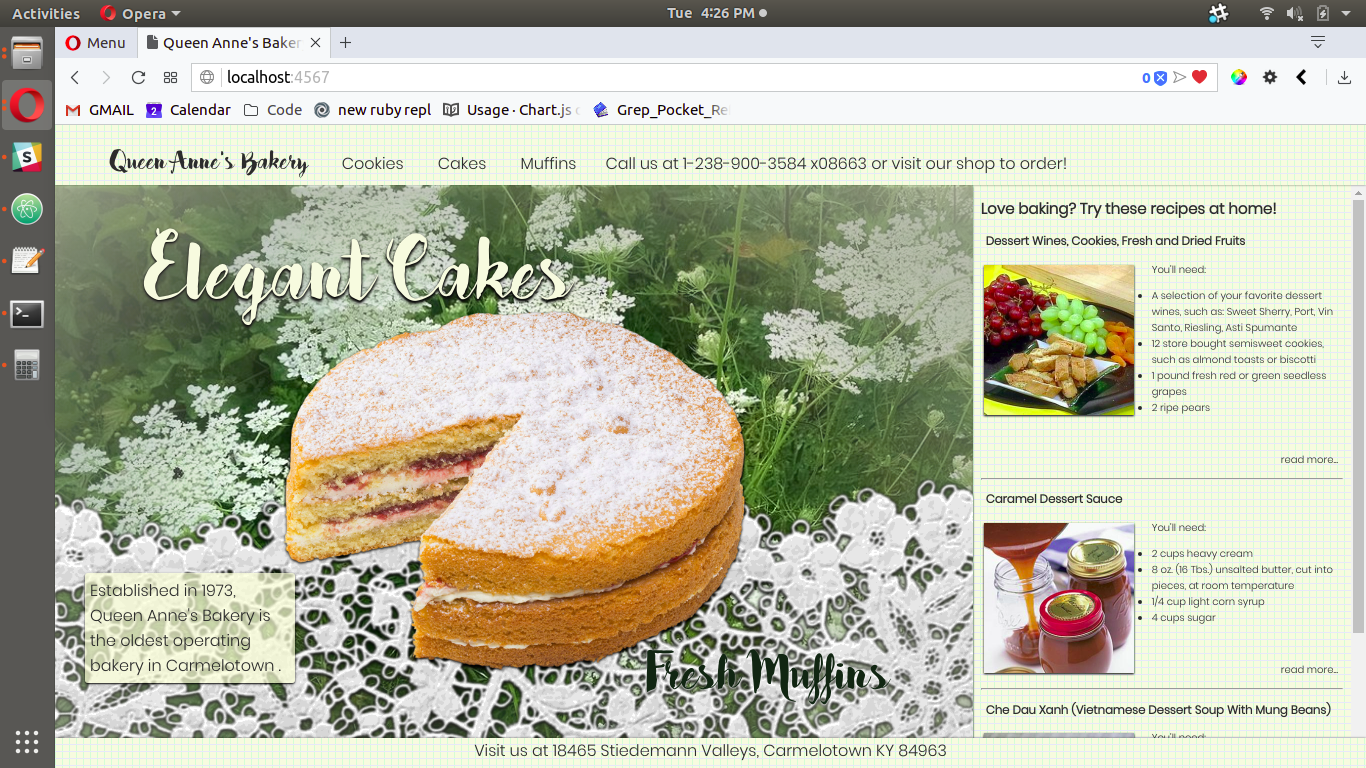Open Slack from the dock
Viewport: 1366px width, 768px height.
coord(27,157)
